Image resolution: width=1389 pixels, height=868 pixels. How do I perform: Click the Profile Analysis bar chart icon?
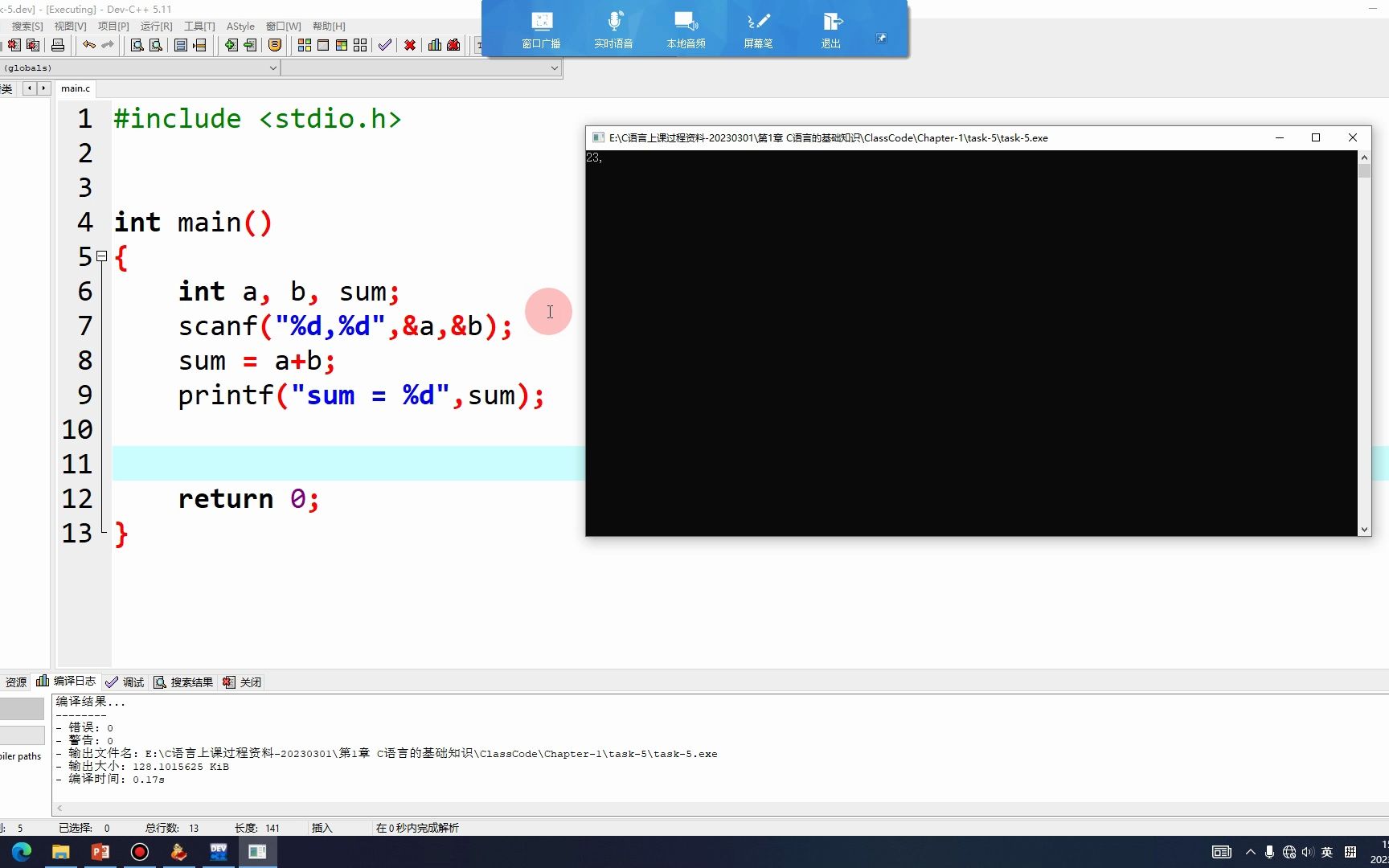point(435,45)
